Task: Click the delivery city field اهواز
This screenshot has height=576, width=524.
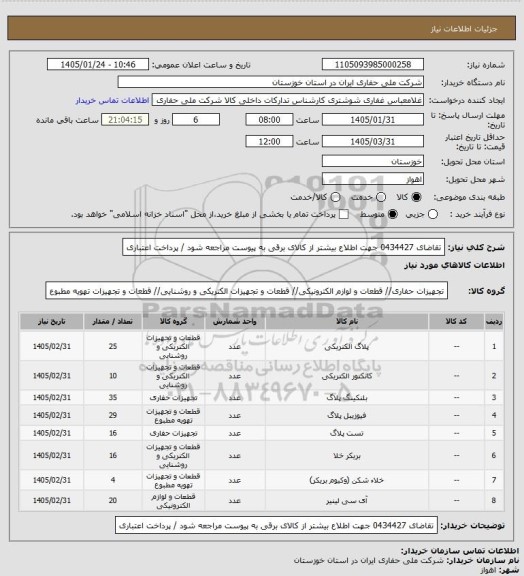Action: [x=373, y=179]
